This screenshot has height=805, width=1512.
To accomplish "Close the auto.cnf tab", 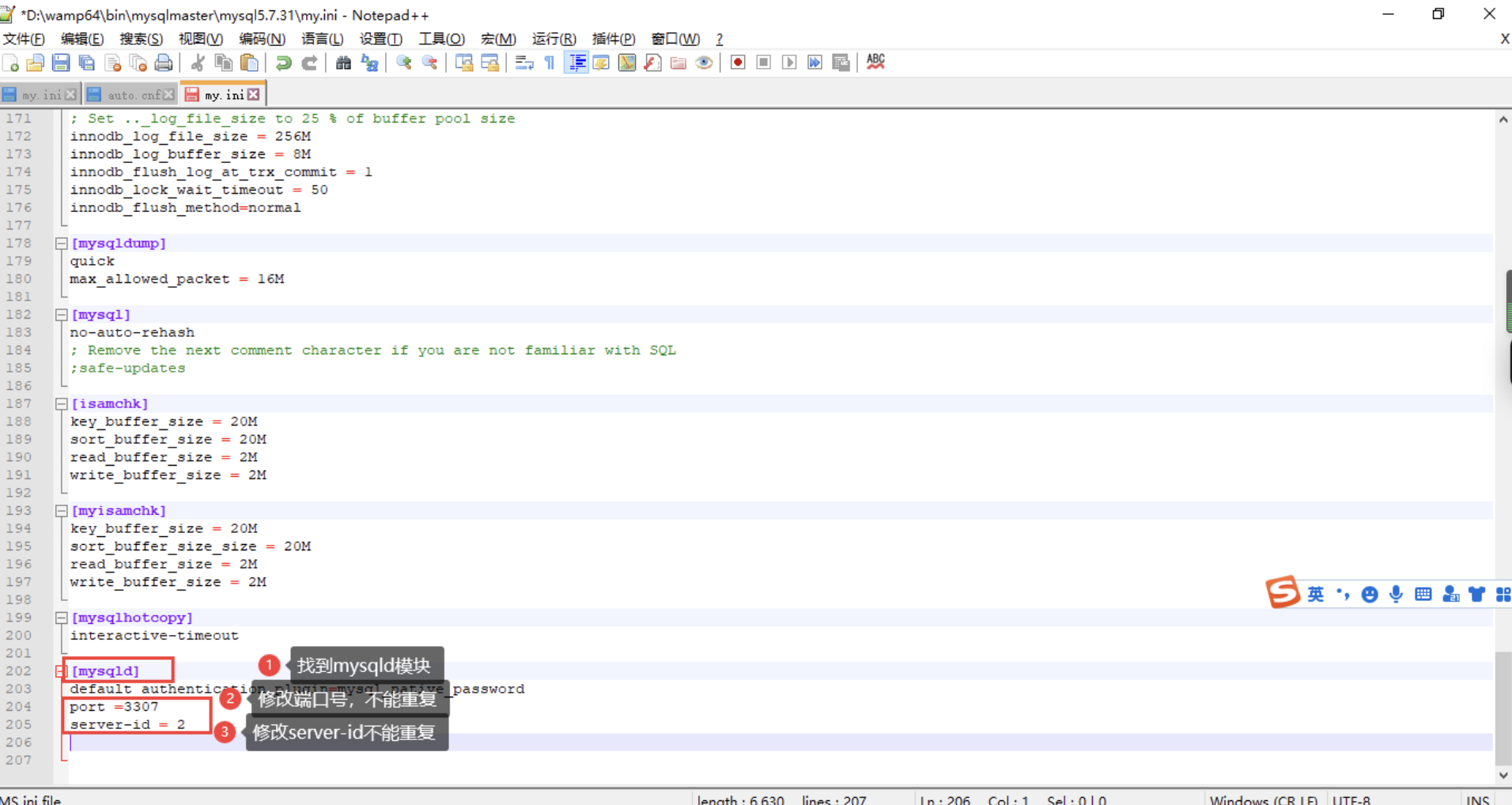I will pyautogui.click(x=168, y=95).
